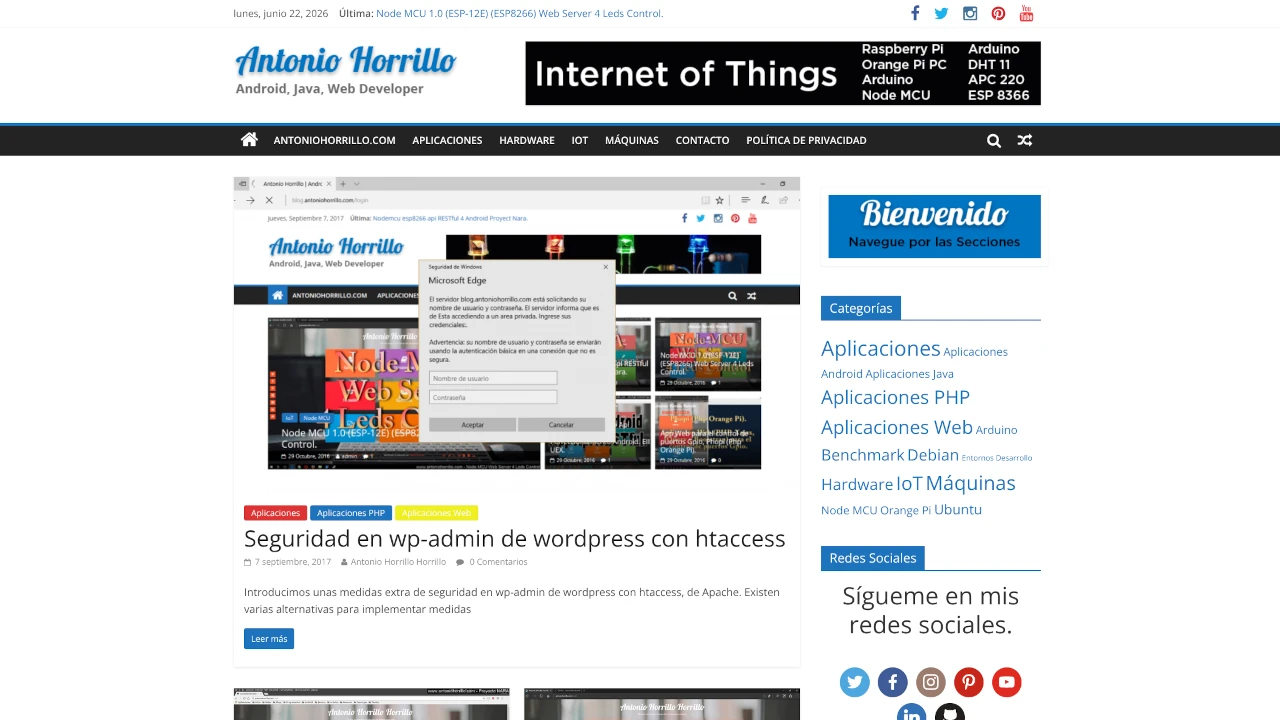This screenshot has width=1280, height=720.
Task: Click the excerpt starting Introducimos unas medidas extra
Action: (512, 600)
